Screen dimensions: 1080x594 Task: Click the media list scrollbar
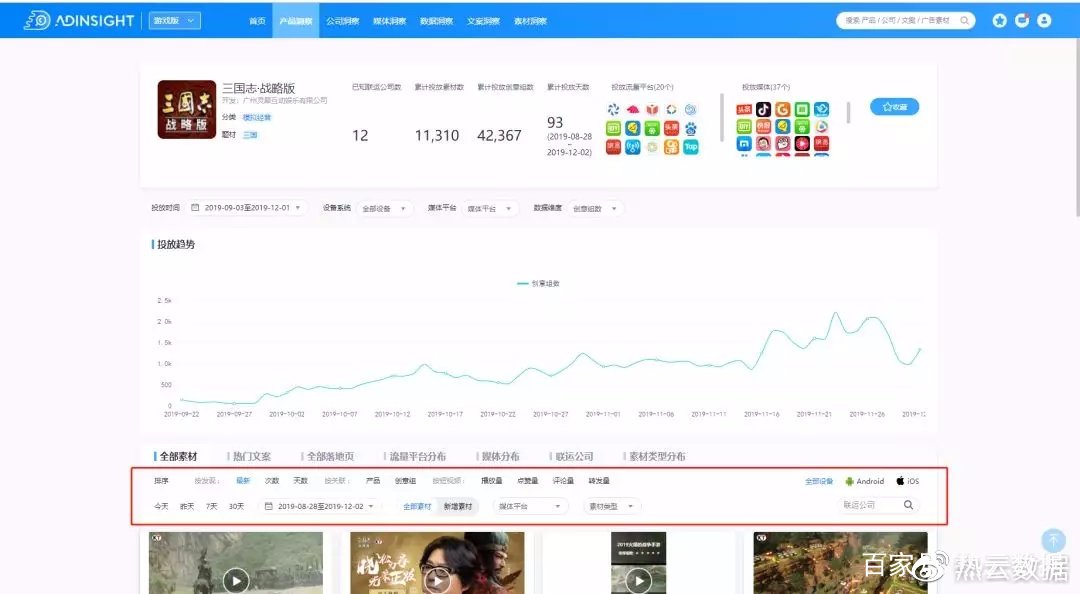click(x=849, y=112)
